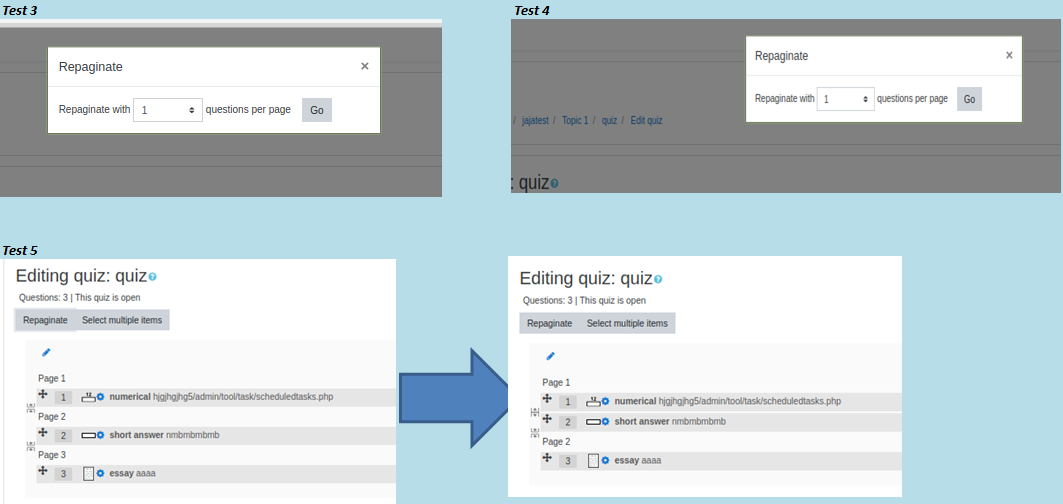Open gear settings of numerical in two-page view
This screenshot has width=1063, height=504.
[605, 402]
